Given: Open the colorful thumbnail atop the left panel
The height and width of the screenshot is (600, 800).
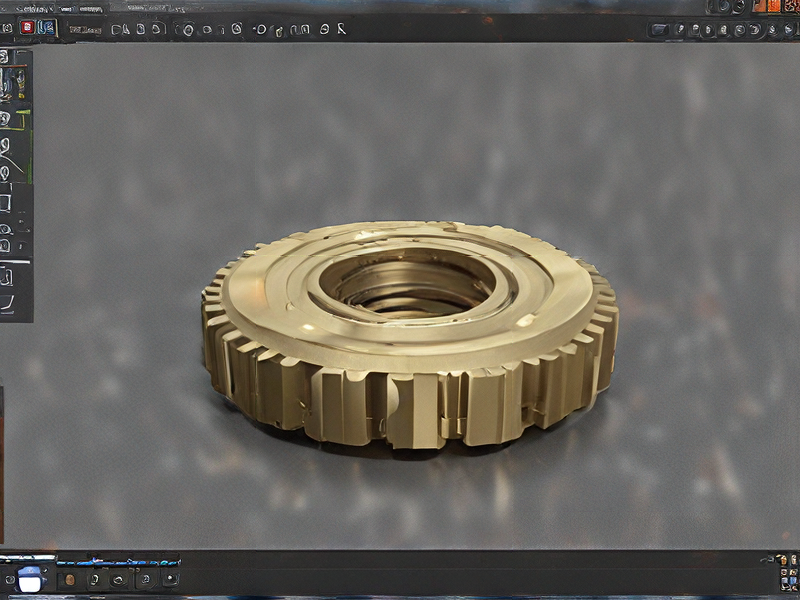Looking at the screenshot, I should click(12, 85).
